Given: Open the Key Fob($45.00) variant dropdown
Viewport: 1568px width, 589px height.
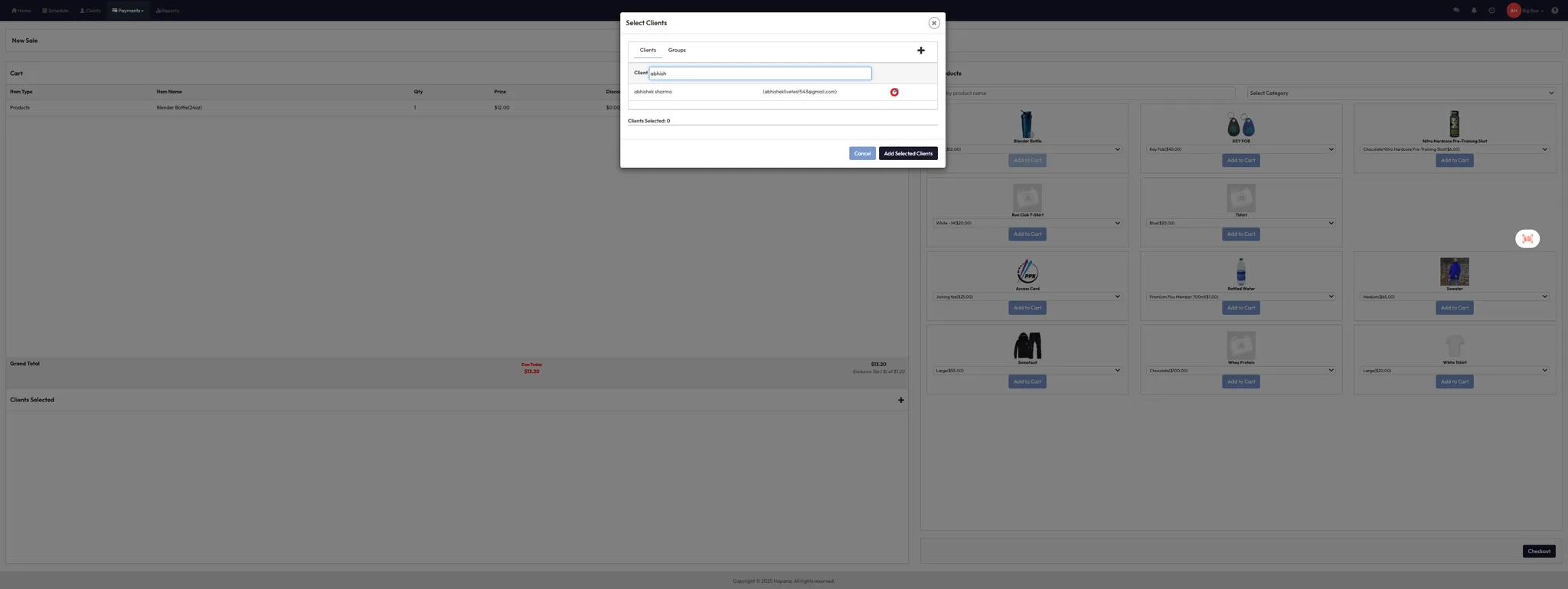Looking at the screenshot, I should [1240, 149].
